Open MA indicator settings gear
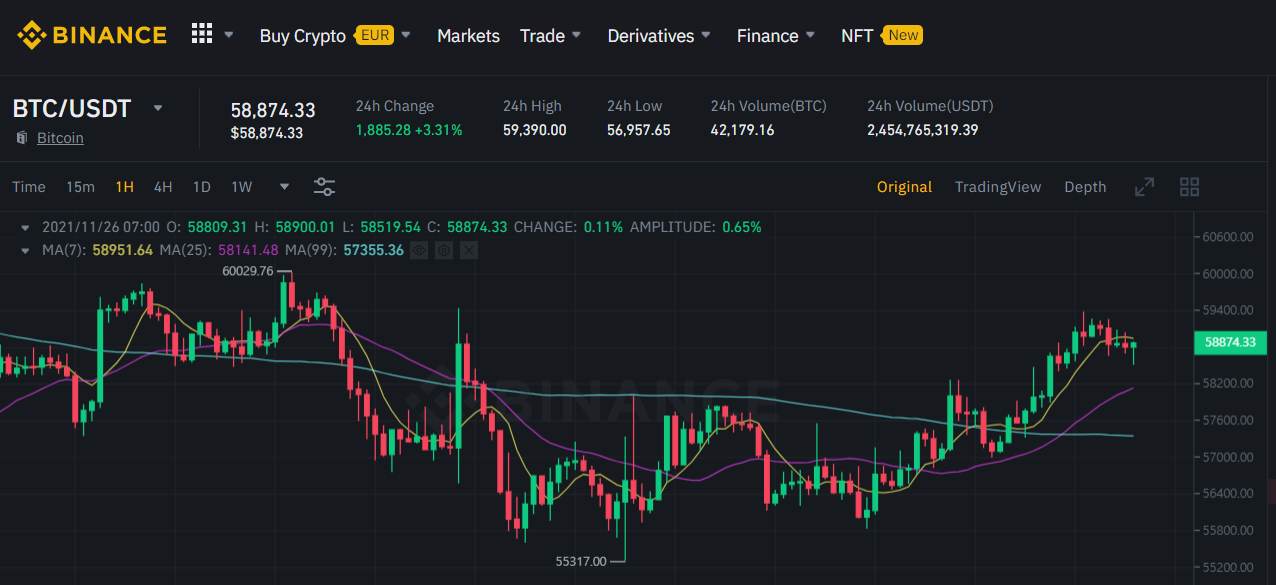 tap(444, 250)
